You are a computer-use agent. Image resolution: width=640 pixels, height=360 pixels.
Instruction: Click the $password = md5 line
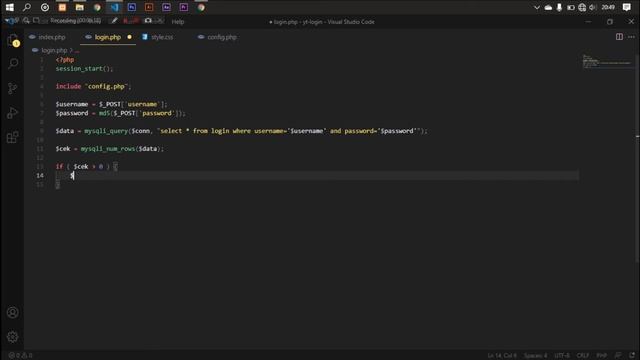click(x=120, y=113)
